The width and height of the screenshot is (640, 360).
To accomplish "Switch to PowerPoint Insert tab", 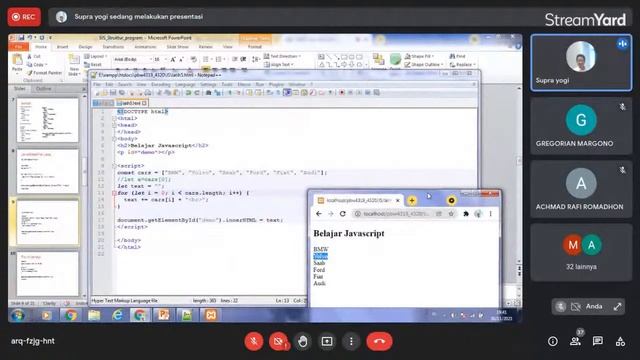I will coord(62,47).
